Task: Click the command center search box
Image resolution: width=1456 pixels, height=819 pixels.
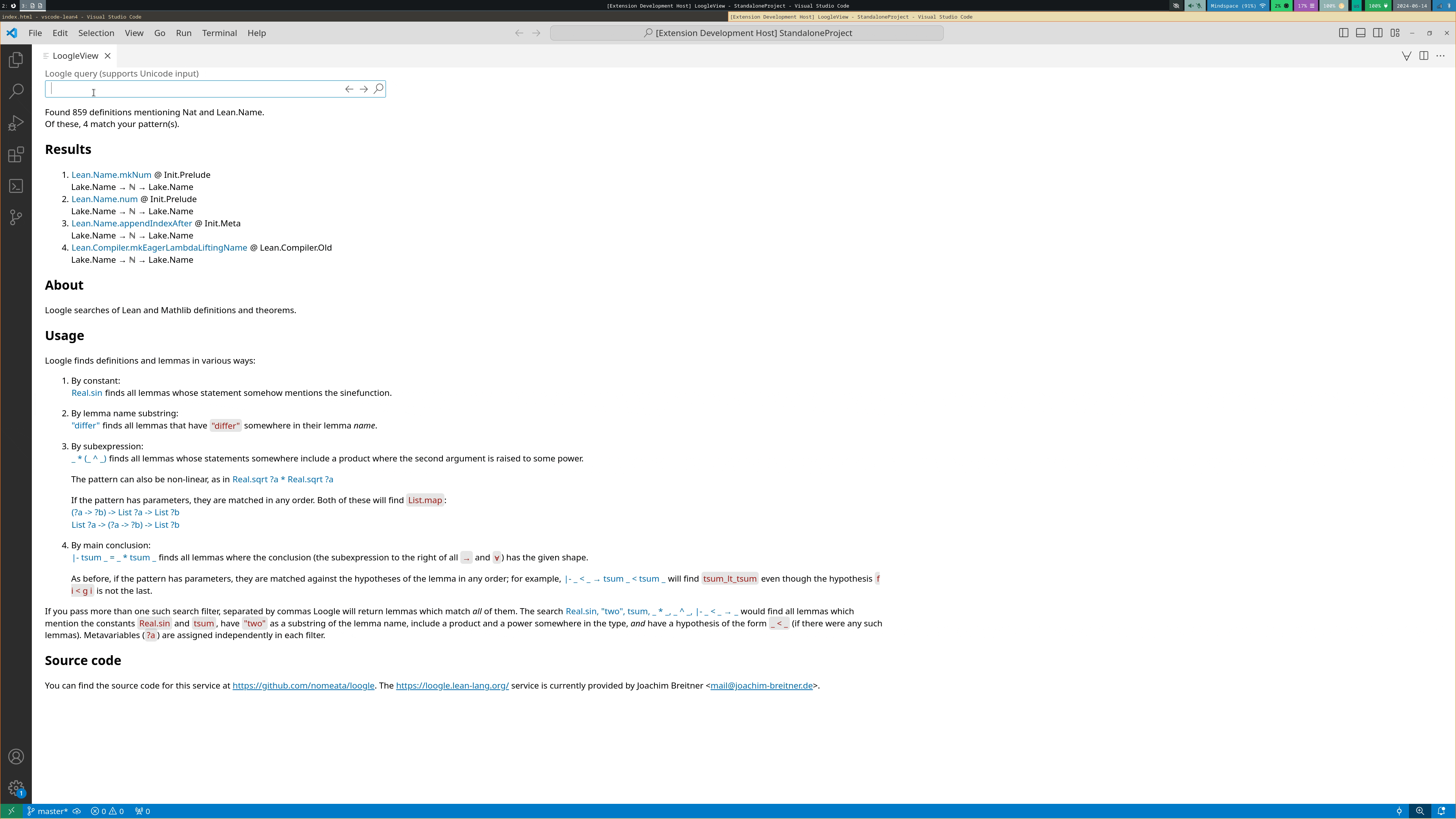Action: (747, 33)
